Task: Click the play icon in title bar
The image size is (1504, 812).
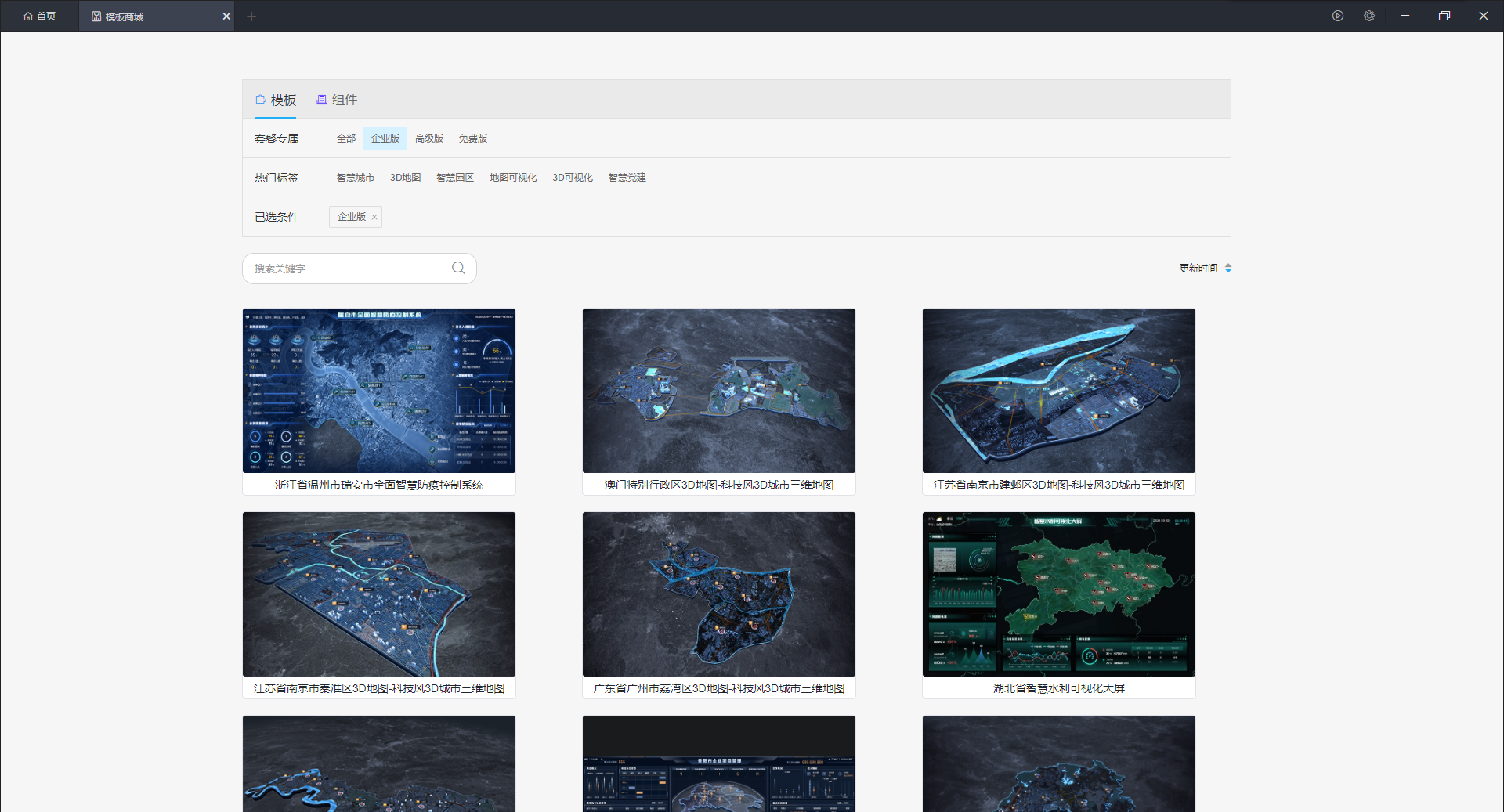Action: 1338,16
